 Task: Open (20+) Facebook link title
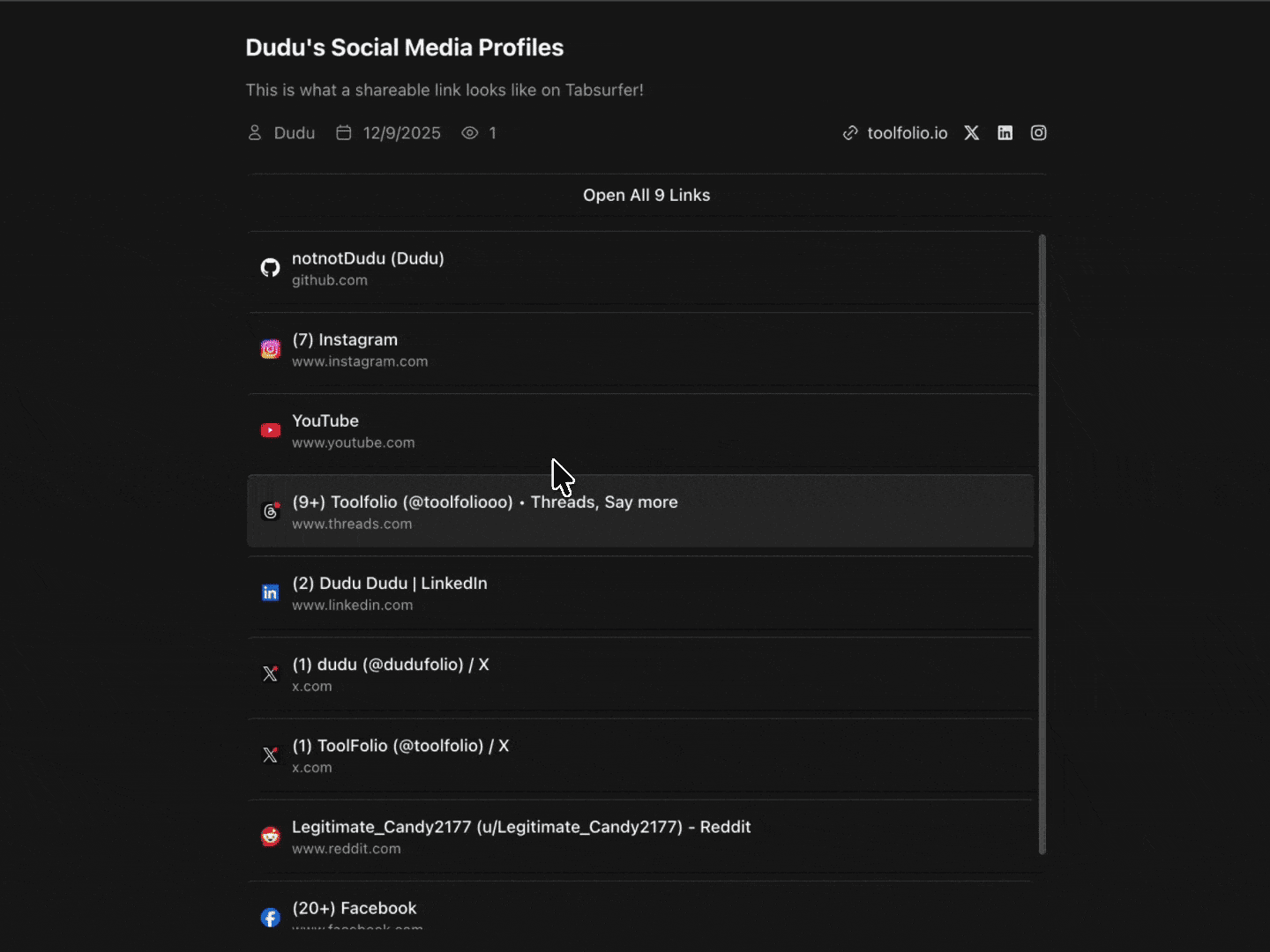pyautogui.click(x=355, y=908)
